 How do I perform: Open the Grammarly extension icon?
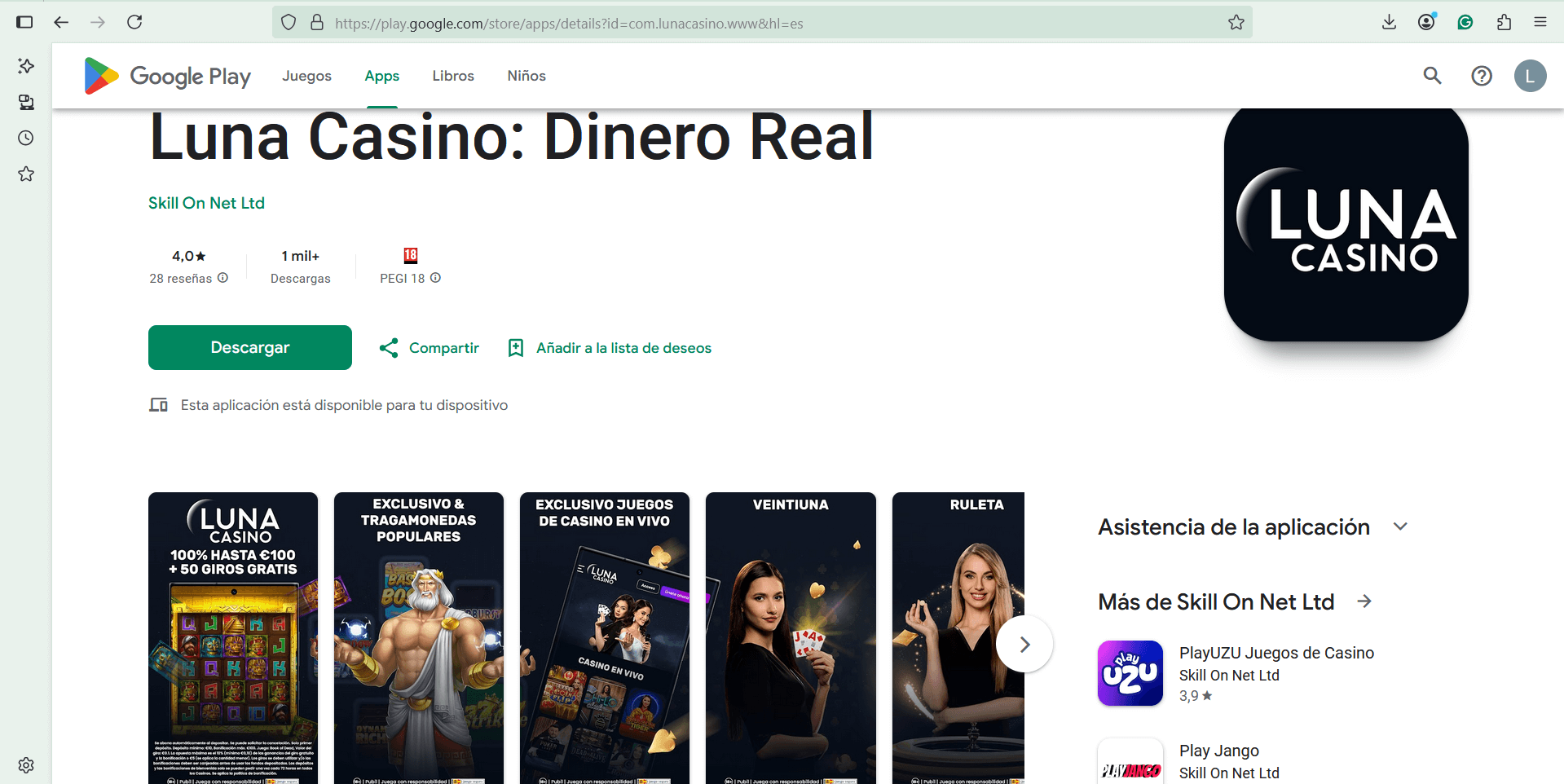(1465, 22)
